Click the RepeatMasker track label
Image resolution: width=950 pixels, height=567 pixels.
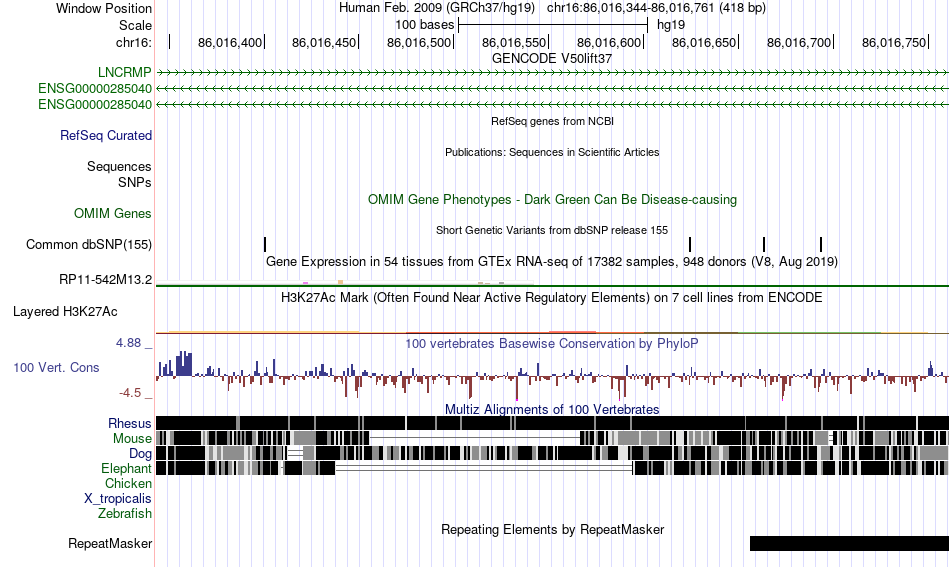(x=110, y=543)
